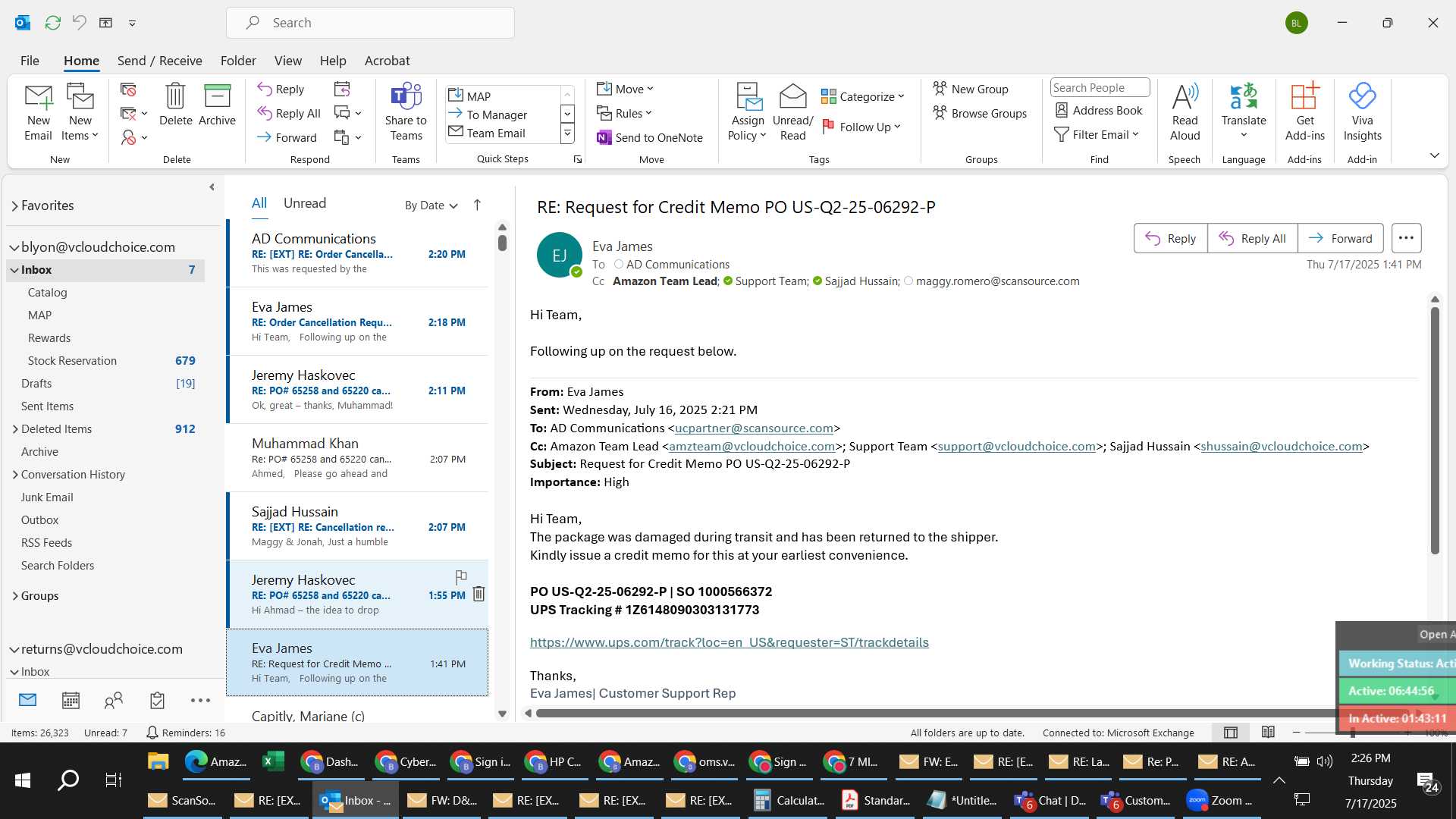Switch to Calendar view in navigation bar
Viewport: 1456px width, 819px height.
click(71, 700)
